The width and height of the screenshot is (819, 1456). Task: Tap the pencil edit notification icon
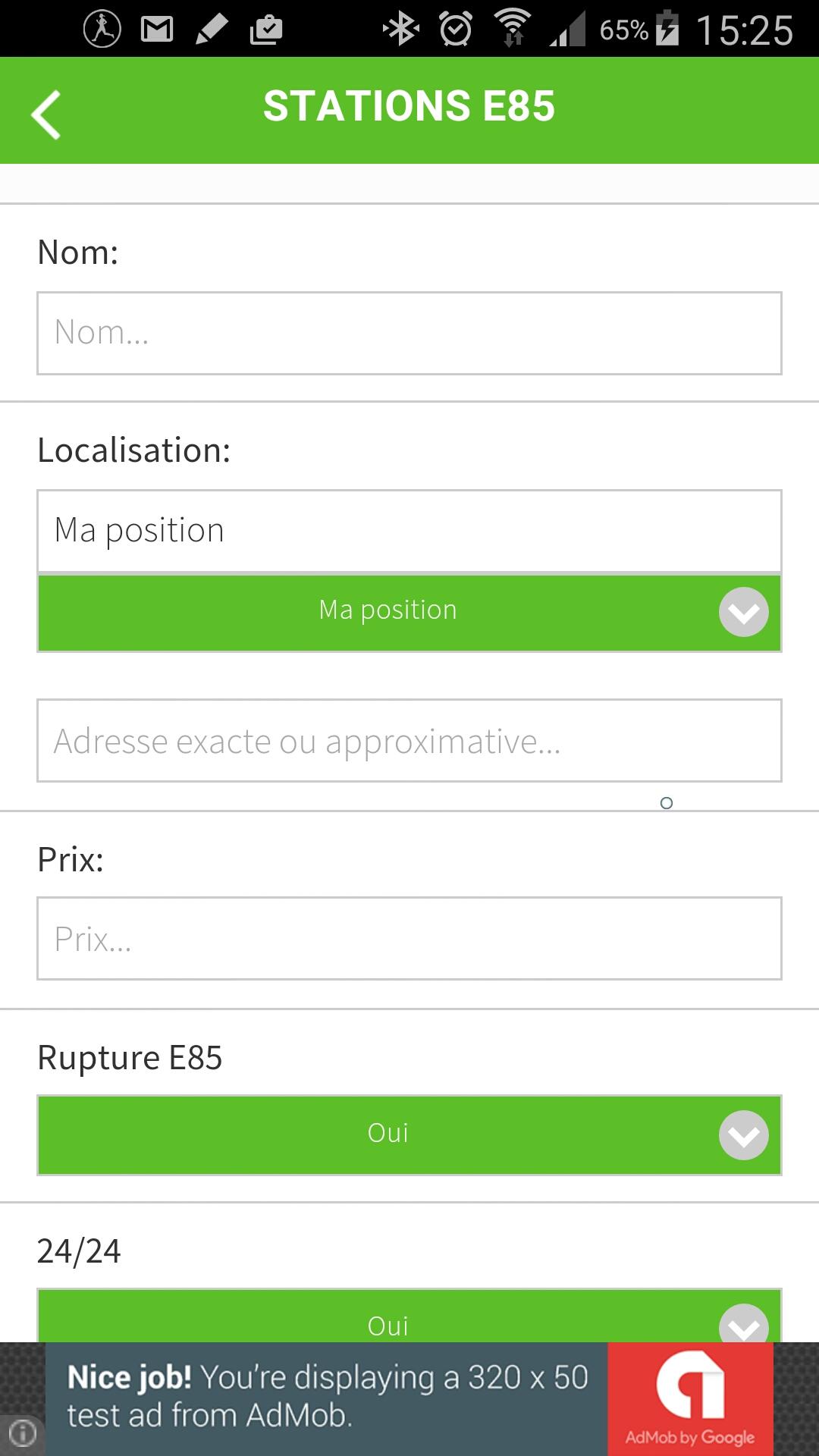pos(212,30)
